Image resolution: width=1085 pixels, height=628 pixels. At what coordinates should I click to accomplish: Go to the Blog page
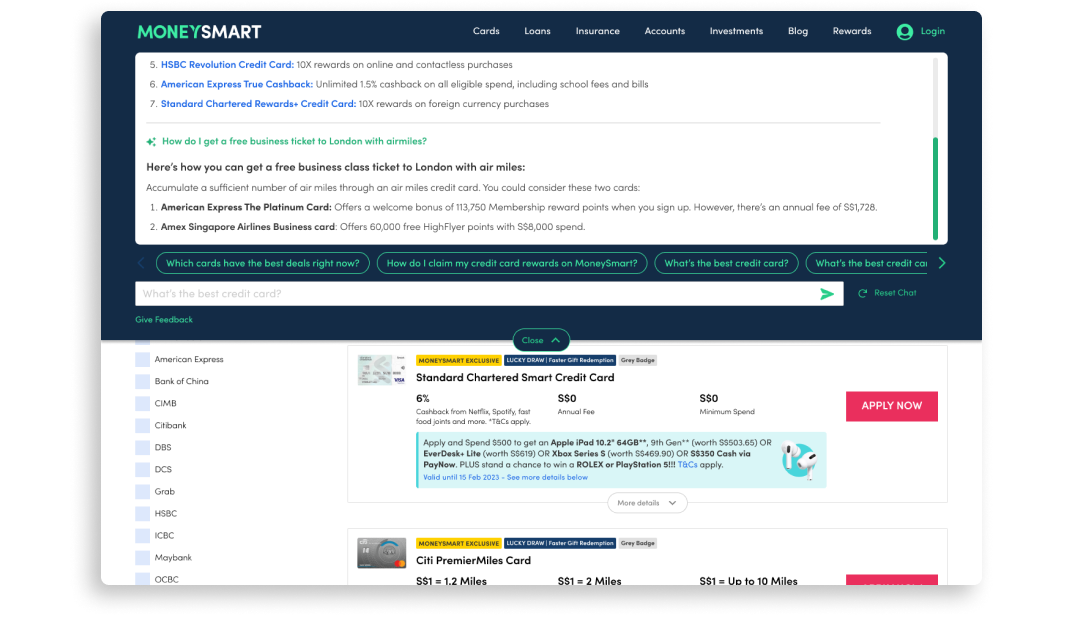[x=797, y=31]
